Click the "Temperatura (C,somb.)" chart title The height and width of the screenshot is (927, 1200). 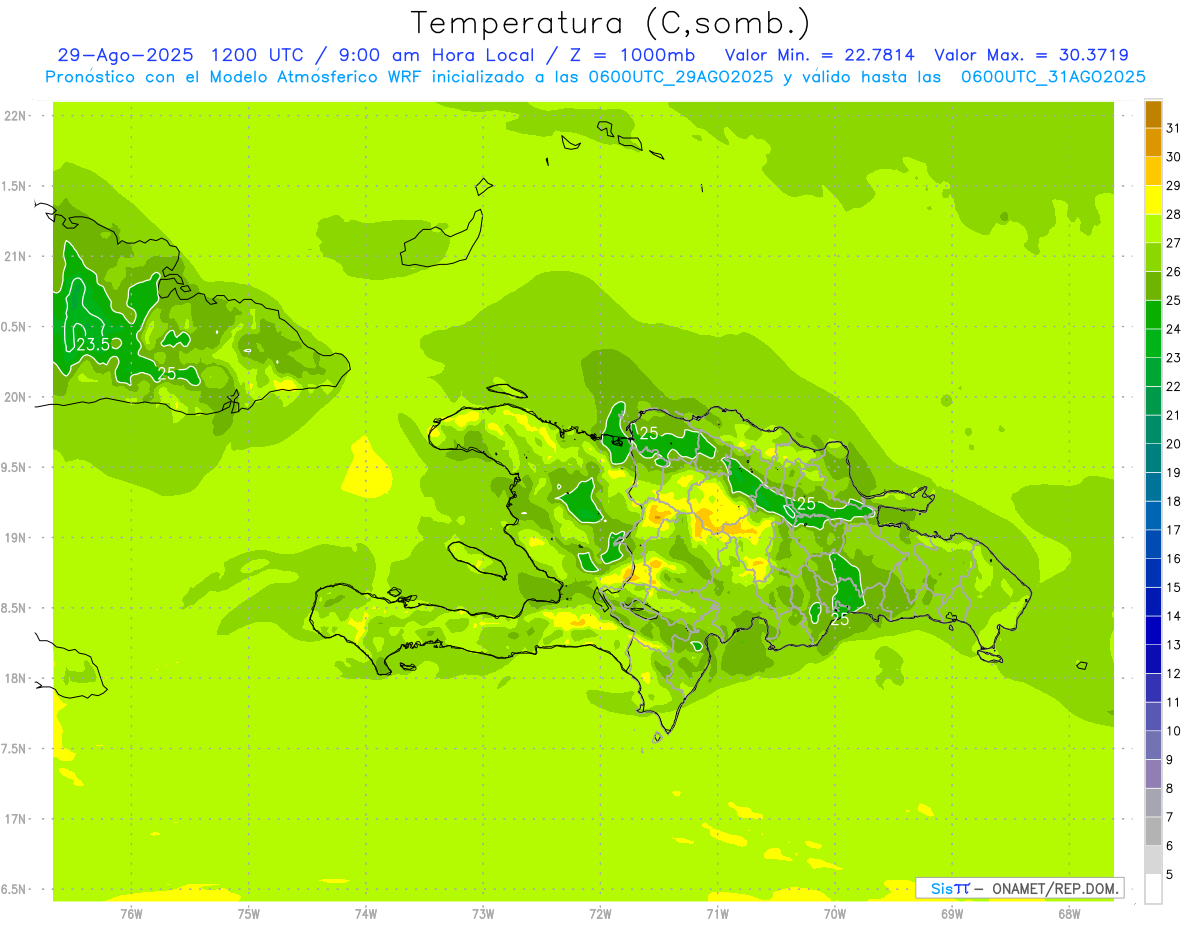click(x=610, y=22)
